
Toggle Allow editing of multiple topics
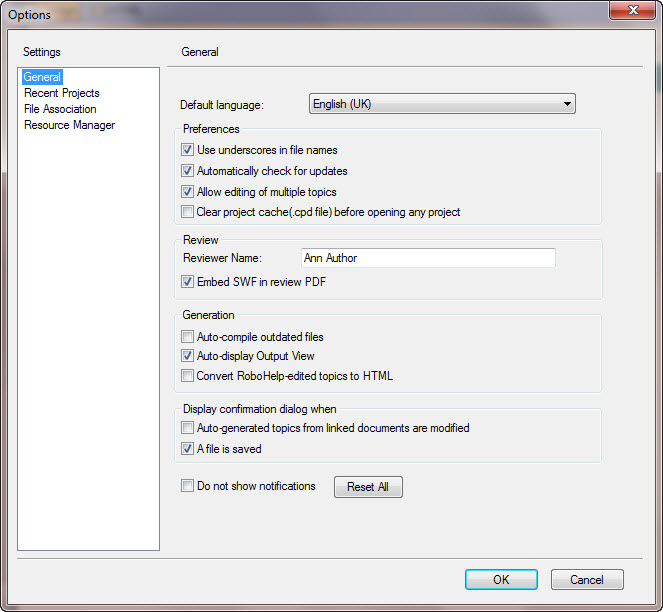[187, 192]
